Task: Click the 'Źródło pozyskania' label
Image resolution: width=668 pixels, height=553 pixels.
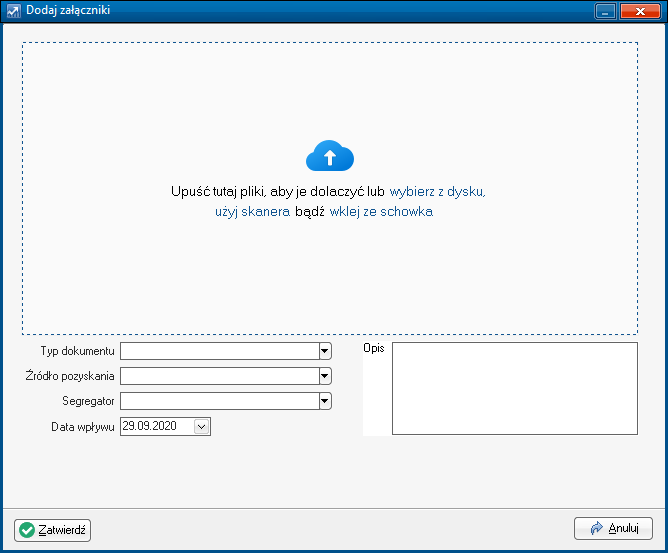Action: pyautogui.click(x=70, y=376)
